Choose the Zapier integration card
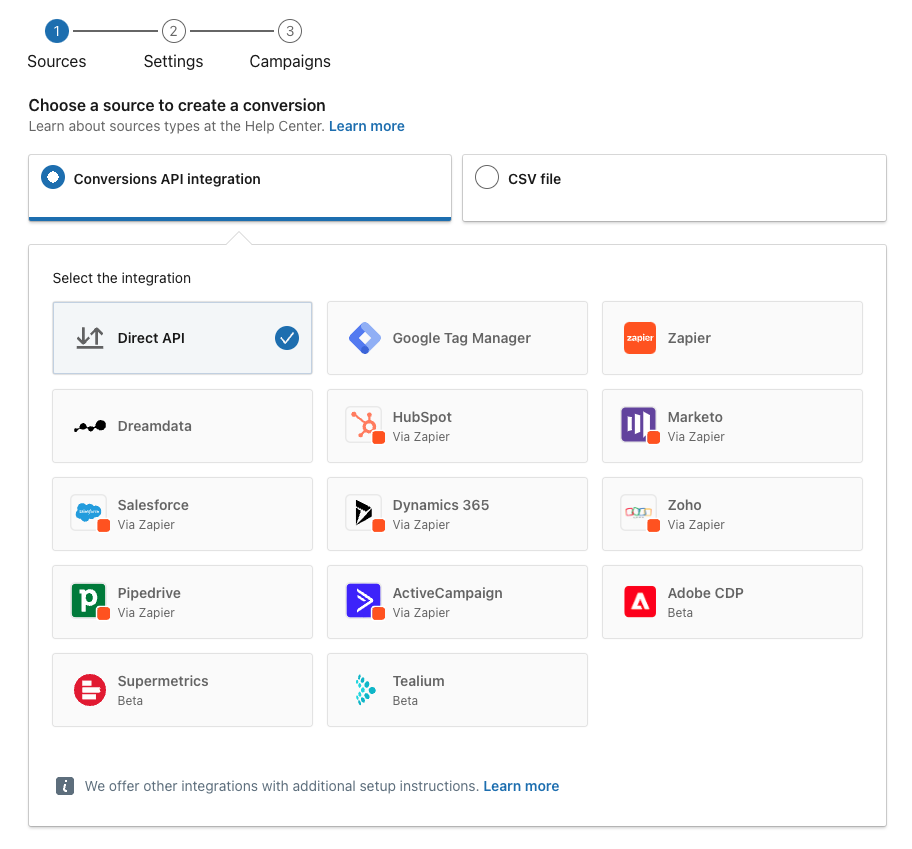Viewport: 912px width, 849px height. 732,338
